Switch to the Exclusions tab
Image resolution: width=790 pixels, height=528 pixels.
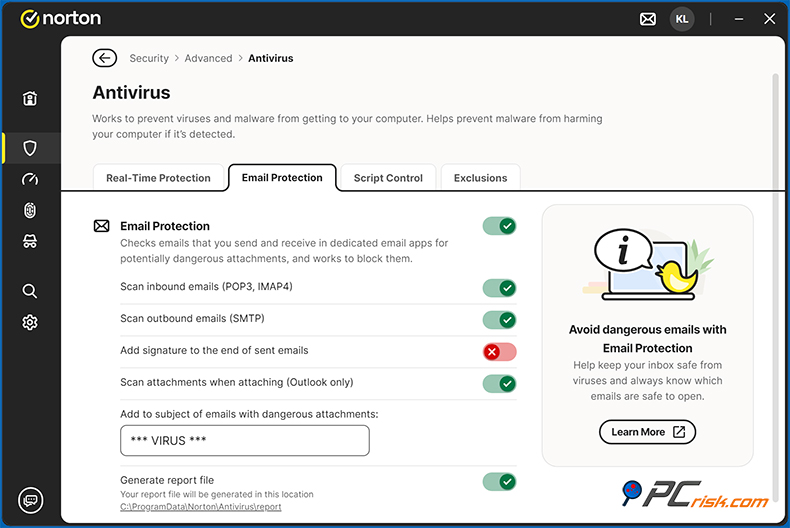coord(480,178)
